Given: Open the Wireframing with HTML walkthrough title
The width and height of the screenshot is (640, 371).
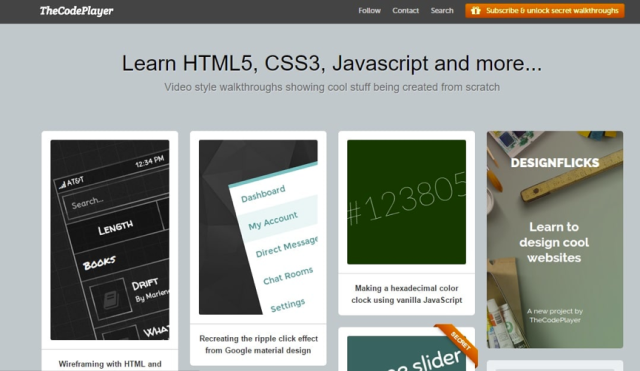Looking at the screenshot, I should coord(110,364).
